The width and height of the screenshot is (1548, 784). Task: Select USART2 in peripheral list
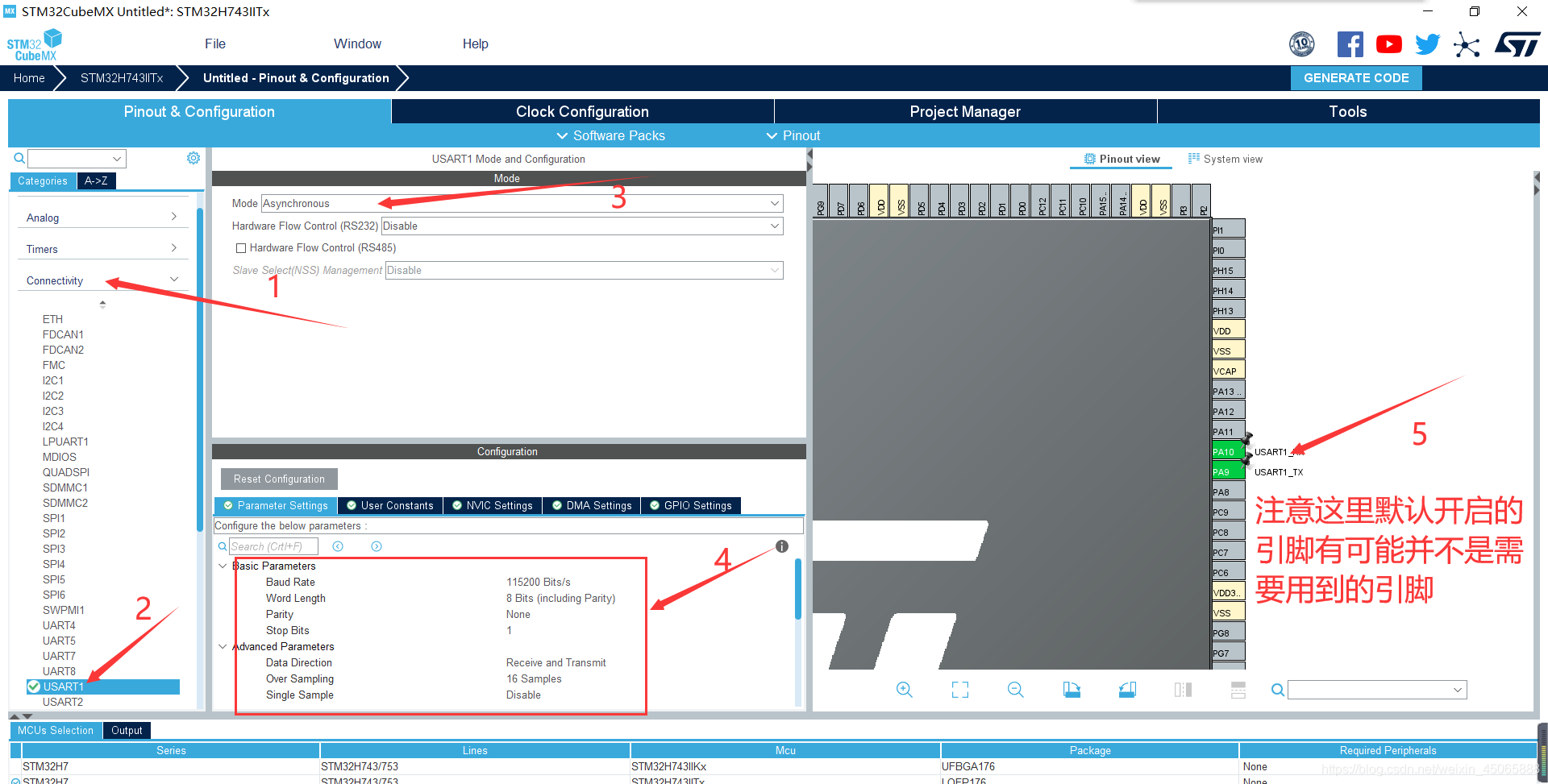click(63, 702)
